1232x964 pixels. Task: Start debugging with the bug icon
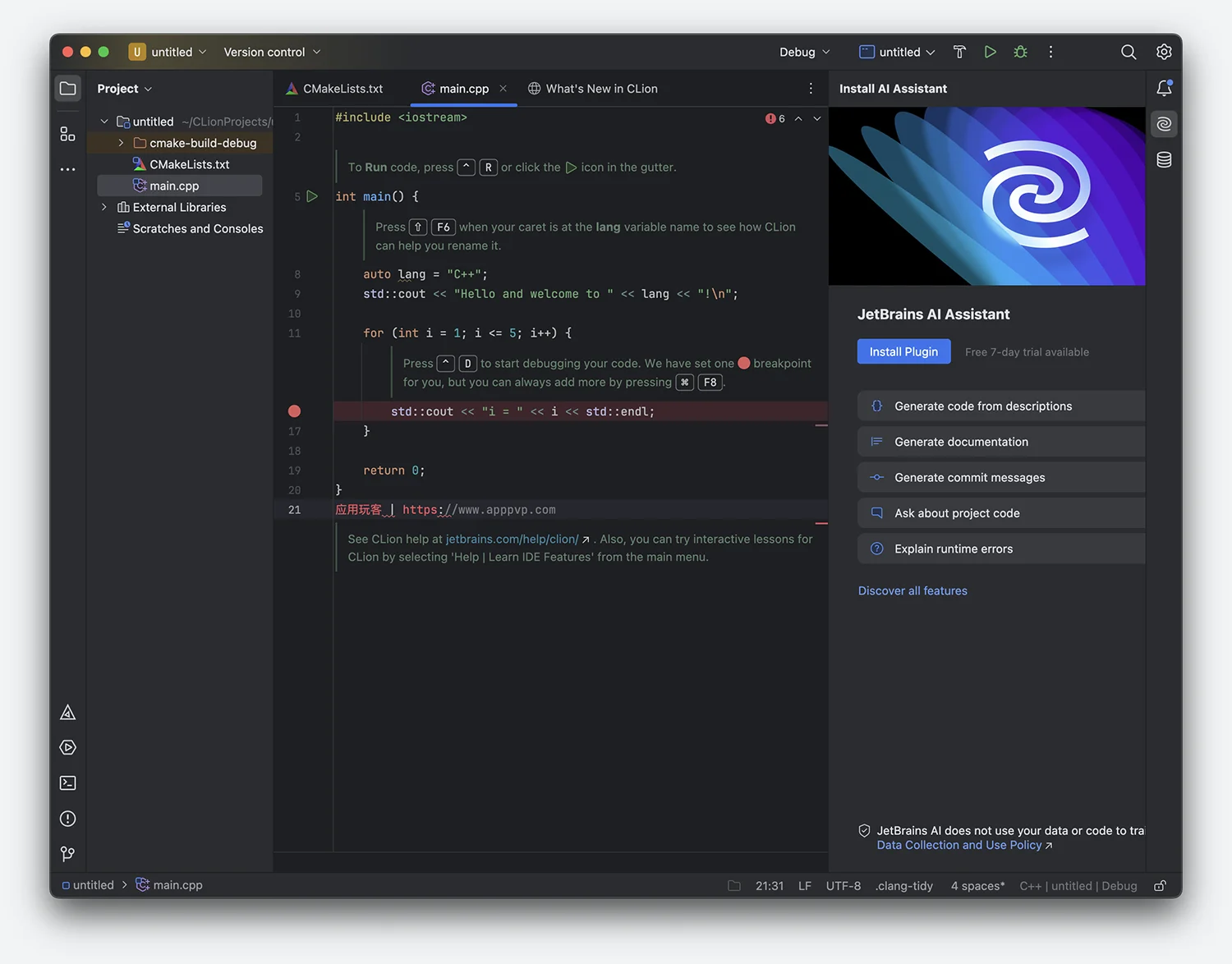1021,52
